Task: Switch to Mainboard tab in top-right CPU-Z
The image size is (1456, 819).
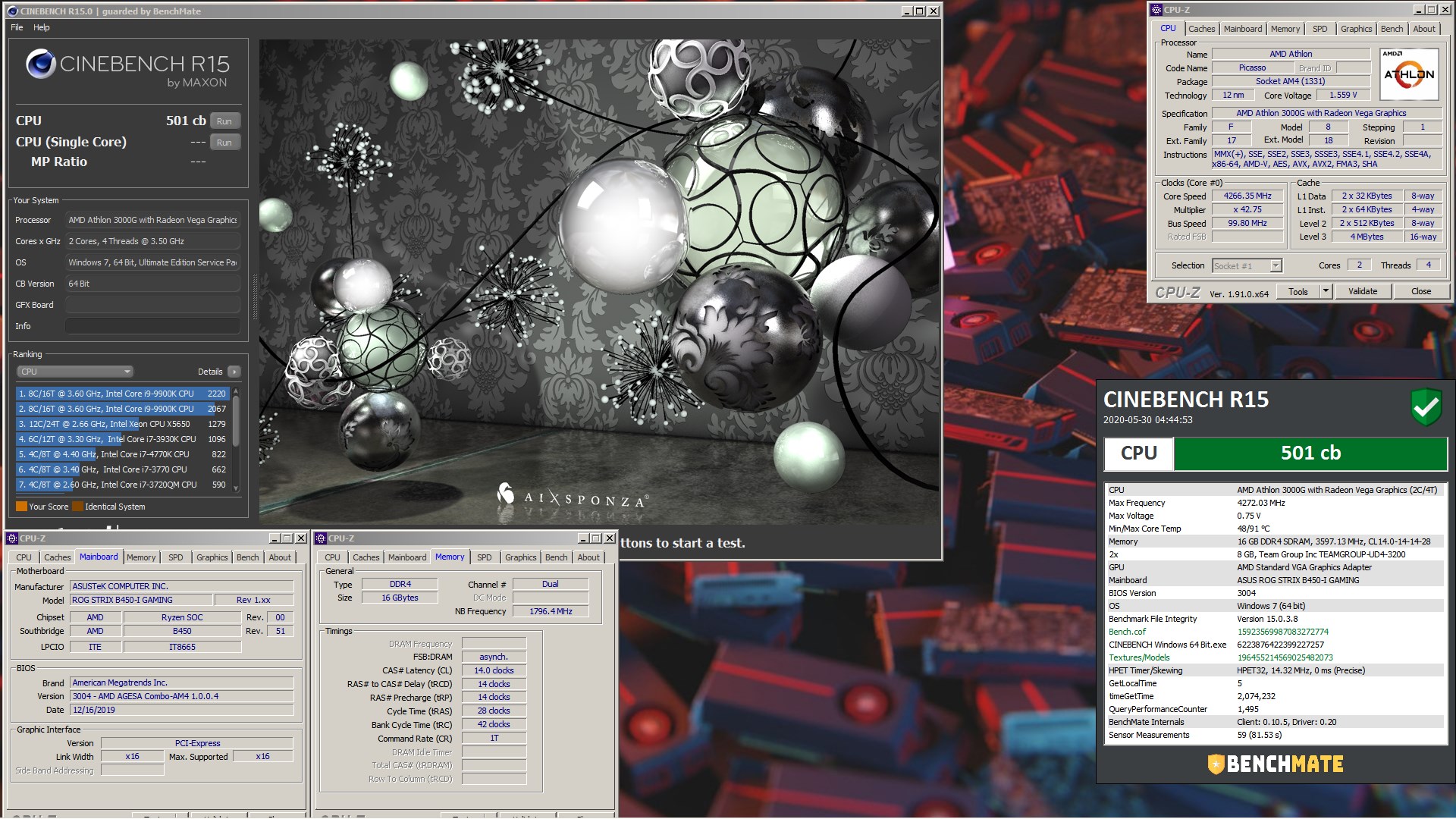Action: (x=1243, y=29)
